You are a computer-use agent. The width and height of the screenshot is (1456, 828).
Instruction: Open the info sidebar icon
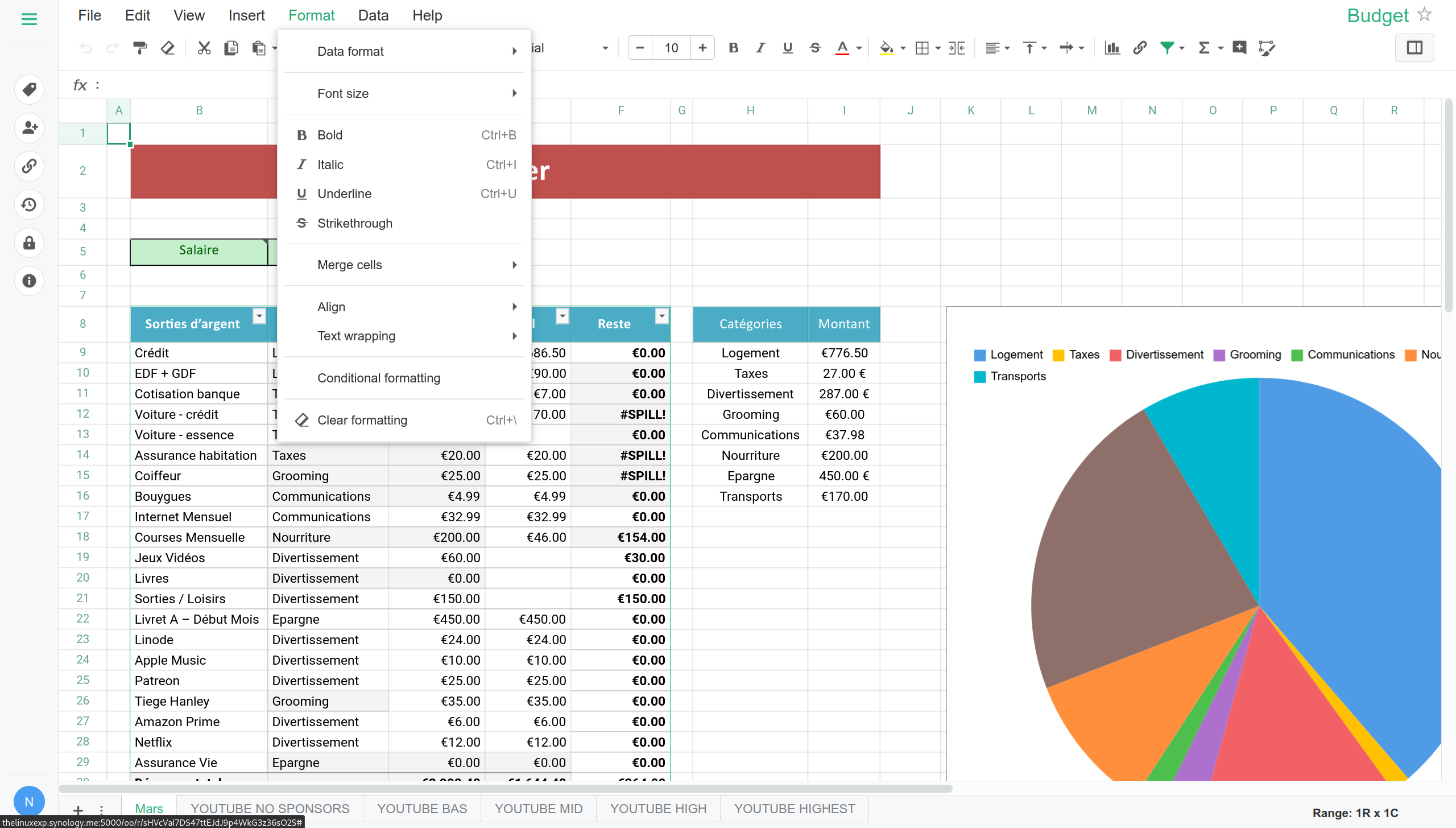coord(29,281)
